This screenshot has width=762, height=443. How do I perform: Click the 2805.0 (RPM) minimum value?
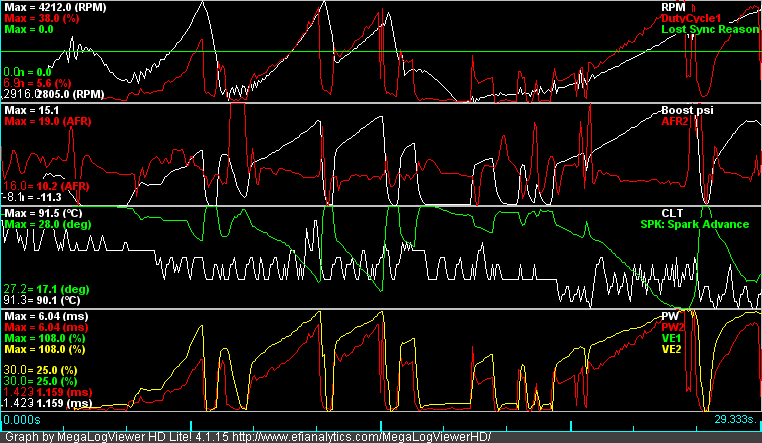(68, 94)
